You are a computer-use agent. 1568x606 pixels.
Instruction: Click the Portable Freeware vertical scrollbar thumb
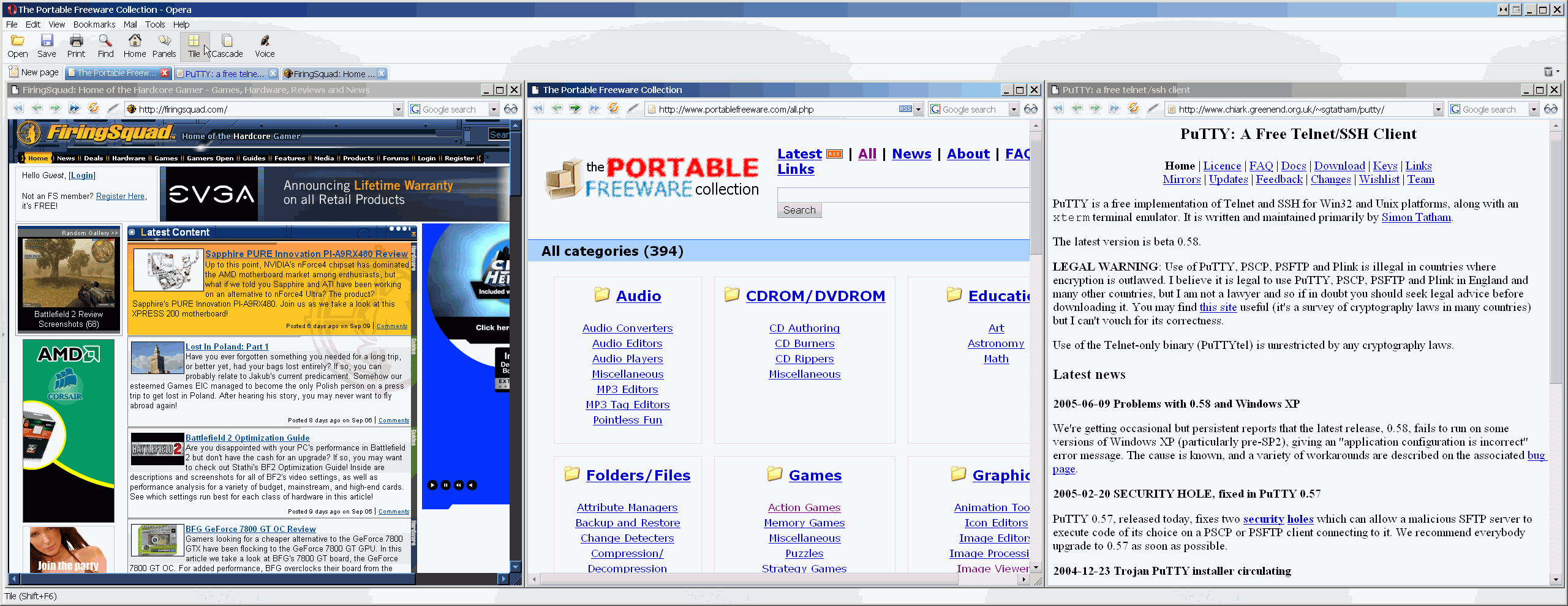(x=1036, y=193)
